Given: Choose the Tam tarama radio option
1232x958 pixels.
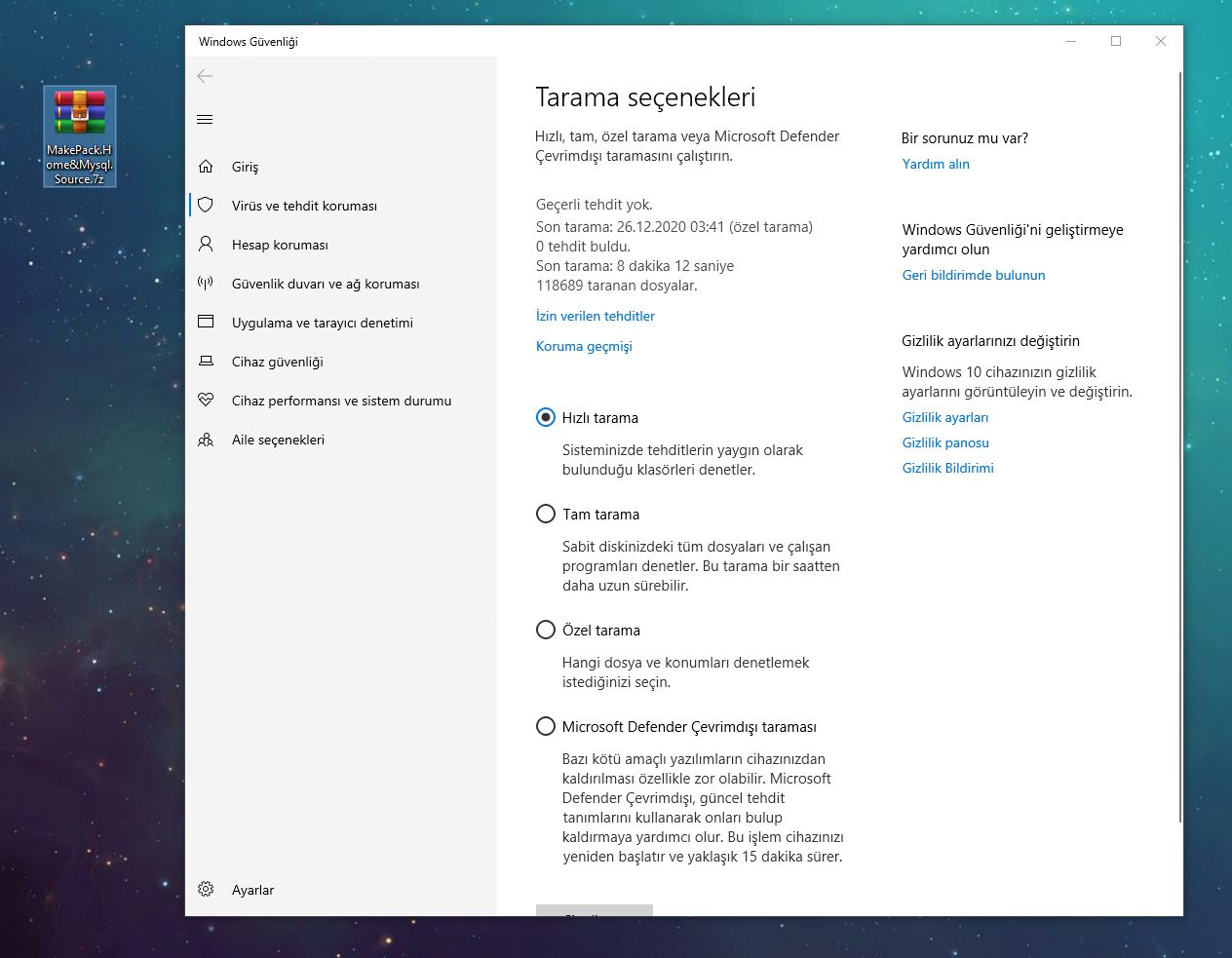Looking at the screenshot, I should point(546,514).
